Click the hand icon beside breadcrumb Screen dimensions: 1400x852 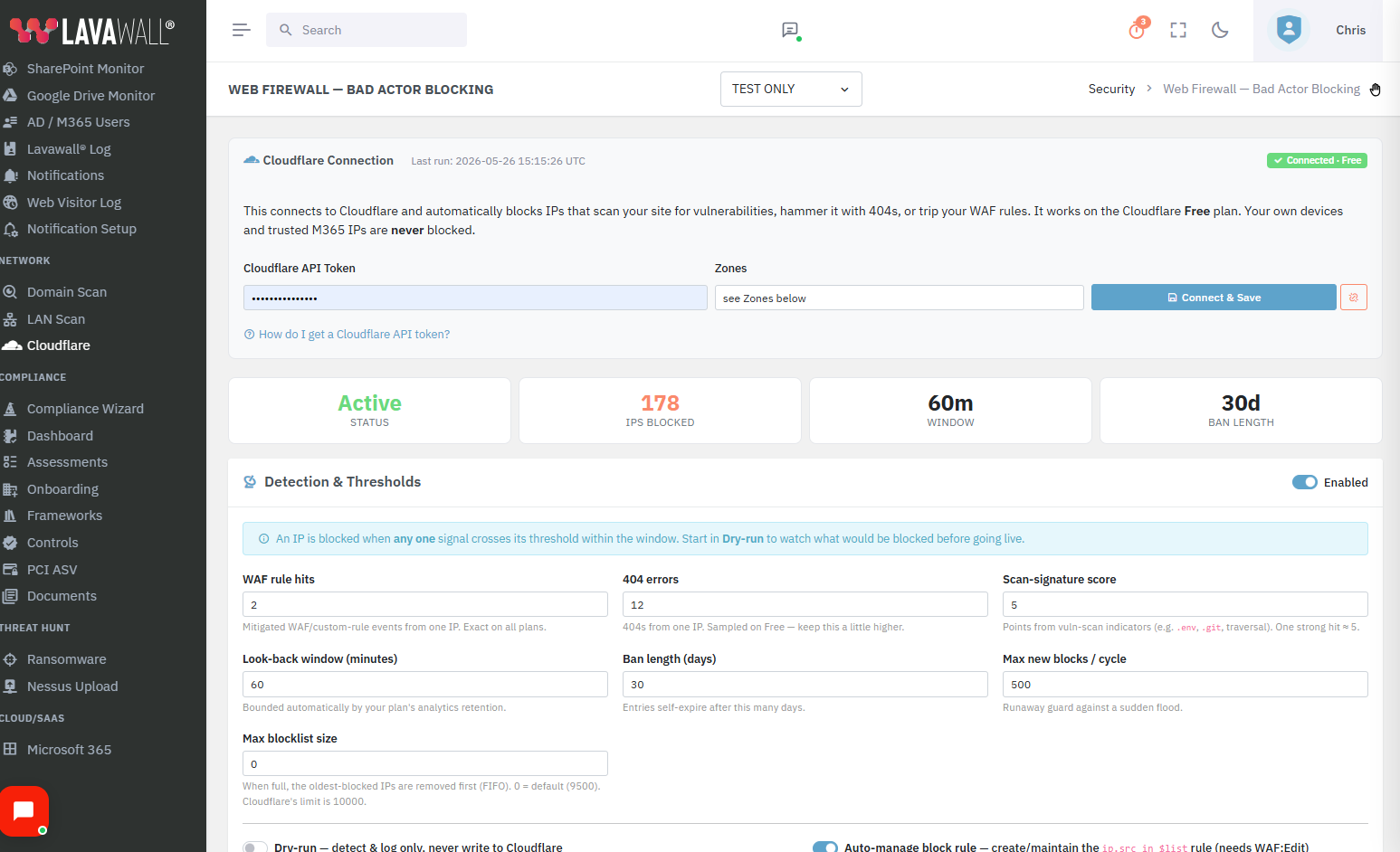[x=1375, y=89]
